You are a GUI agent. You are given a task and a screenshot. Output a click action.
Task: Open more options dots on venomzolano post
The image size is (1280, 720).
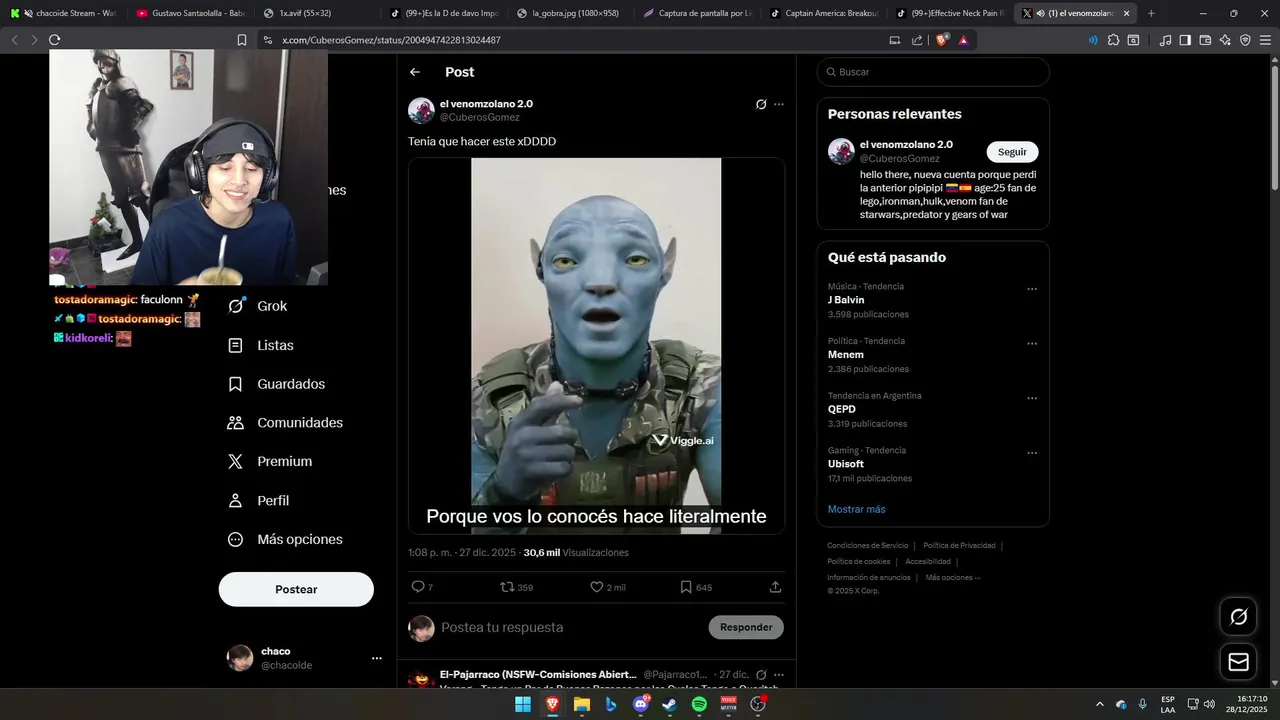tap(779, 104)
